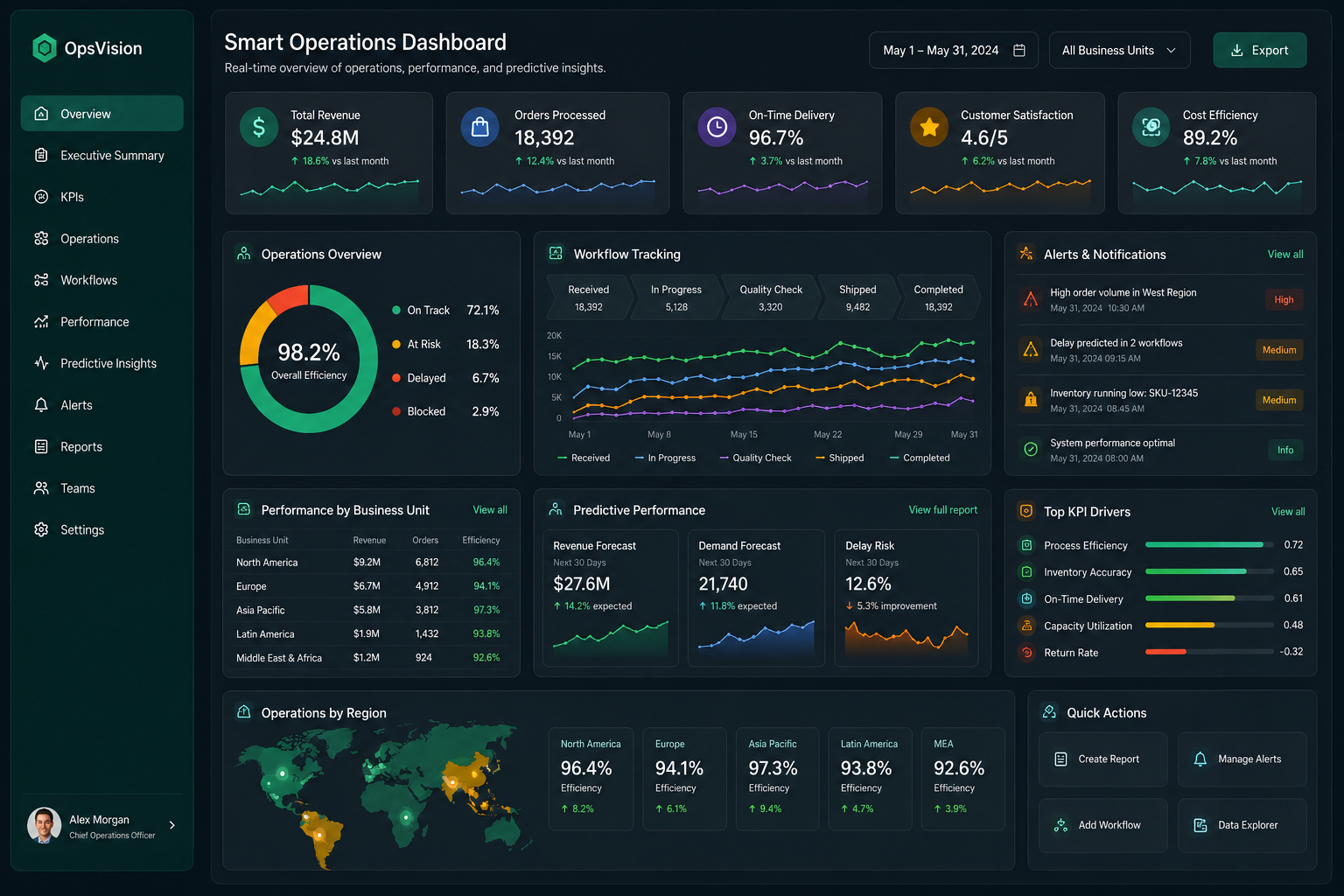Click the On-Time Delivery KPI driver icon

1026,598
